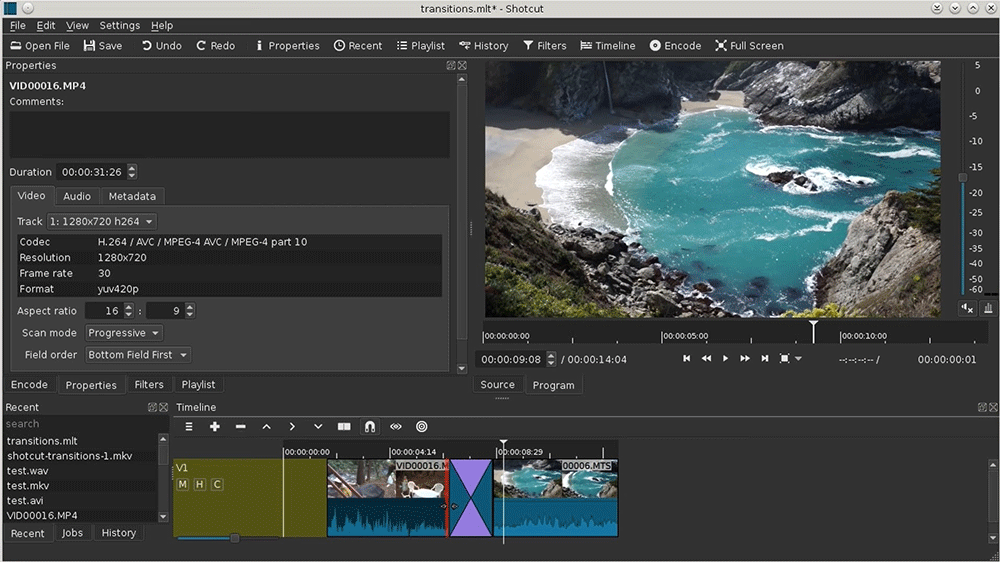
Task: Open the Field order dropdown
Action: pyautogui.click(x=137, y=355)
